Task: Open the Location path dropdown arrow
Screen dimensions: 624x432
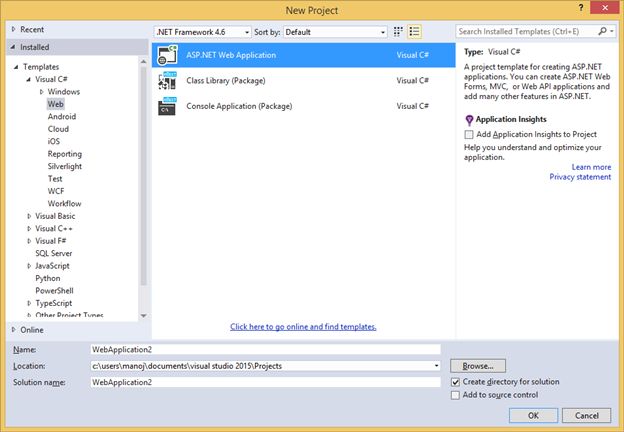Action: [436, 366]
